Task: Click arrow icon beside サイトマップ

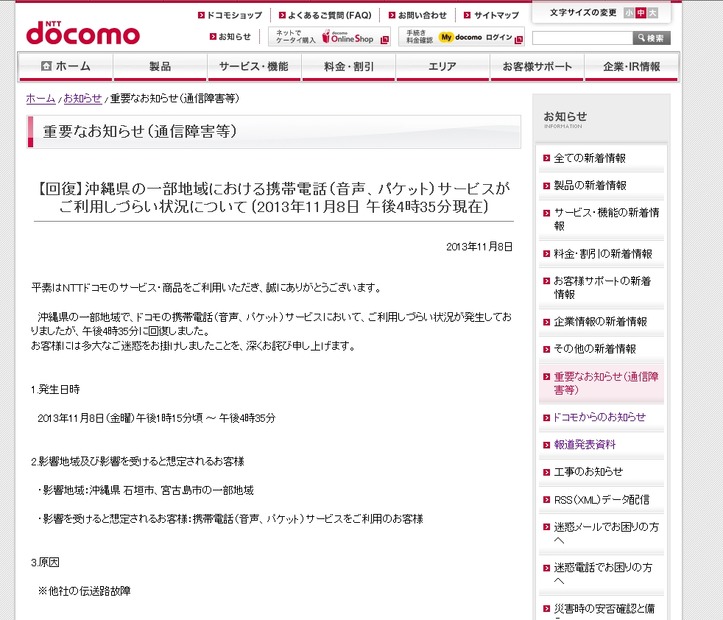Action: coord(468,15)
